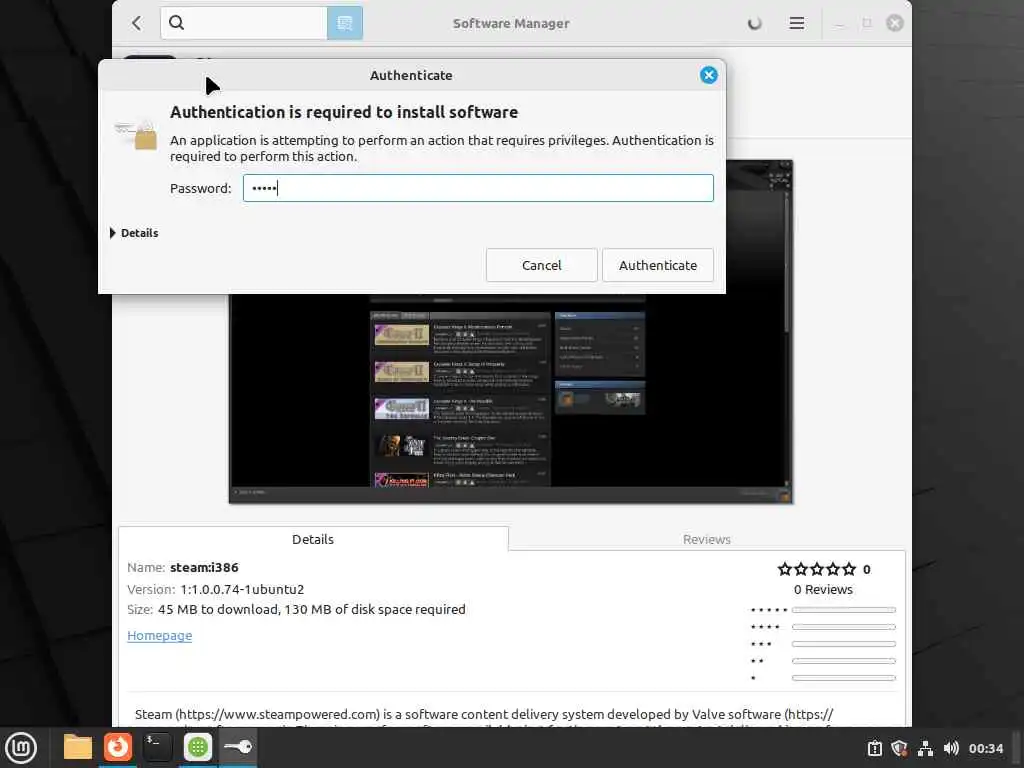Click the 0 Reviews text
The width and height of the screenshot is (1024, 768).
coord(823,589)
